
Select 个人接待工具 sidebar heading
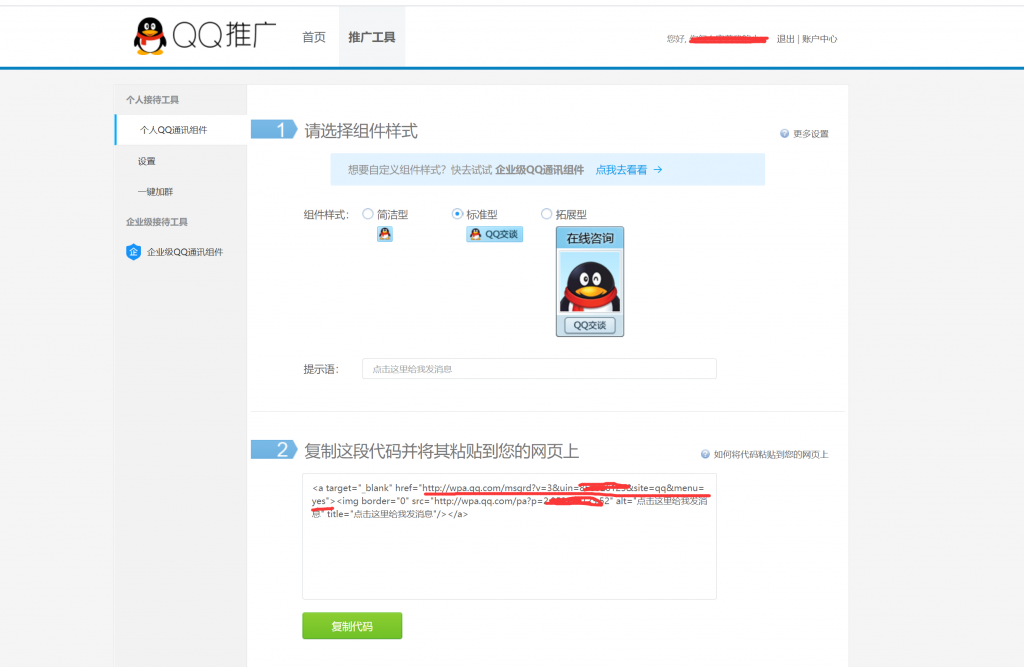pyautogui.click(x=152, y=100)
